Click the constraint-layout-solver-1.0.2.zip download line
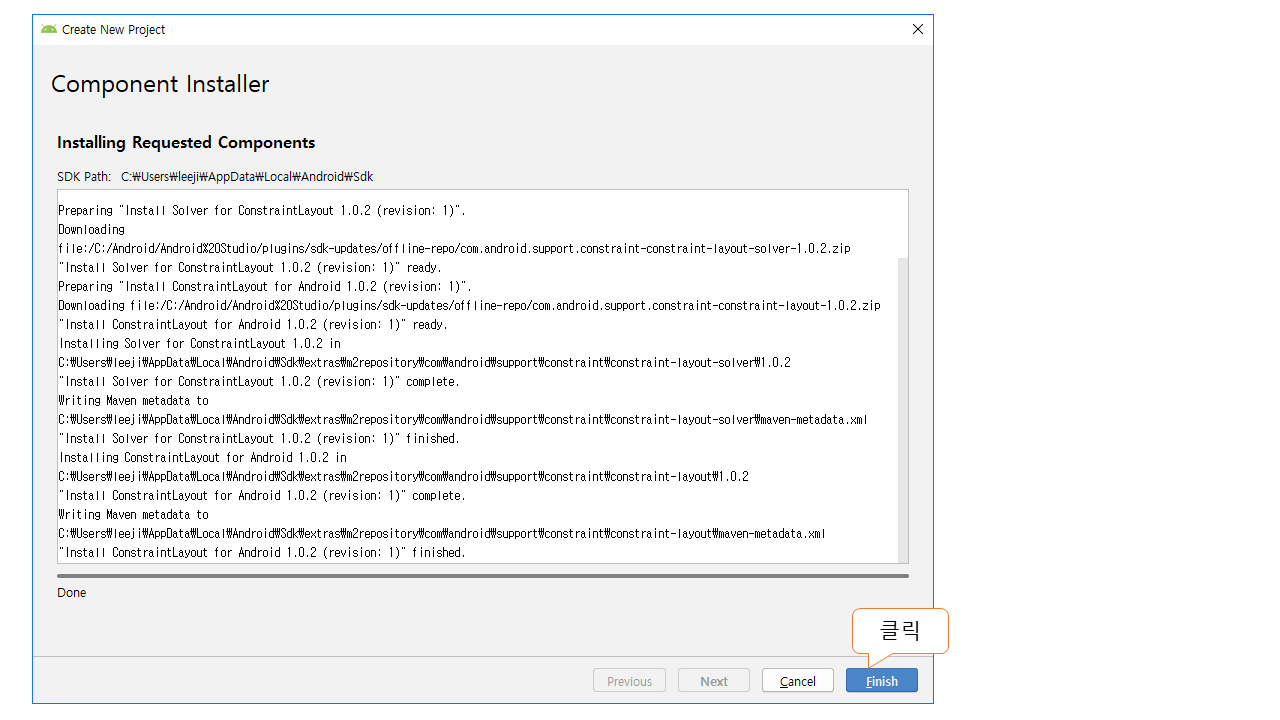Viewport: 1280px width, 720px height. (454, 248)
